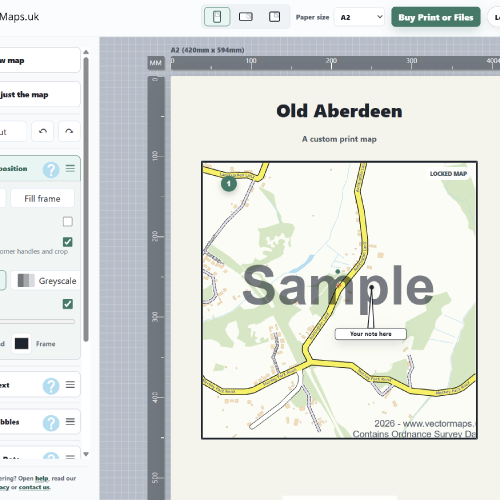500x500 pixels.
Task: Open help for the bubbles section
Action: coord(51,423)
